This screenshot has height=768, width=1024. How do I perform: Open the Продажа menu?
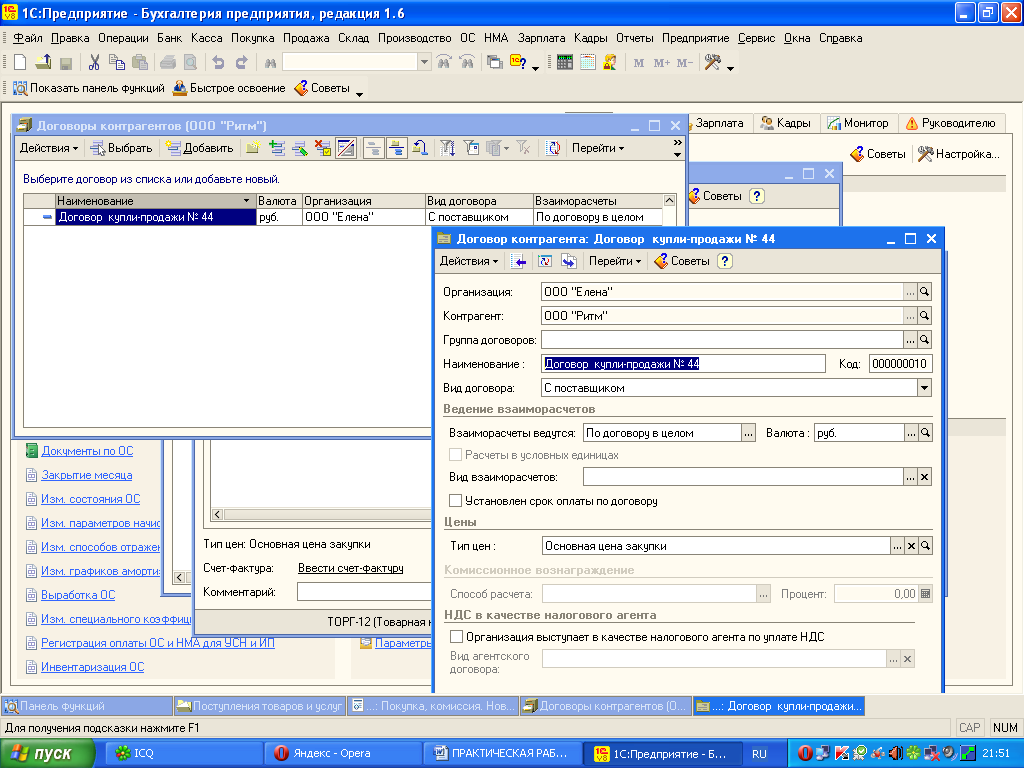click(306, 38)
